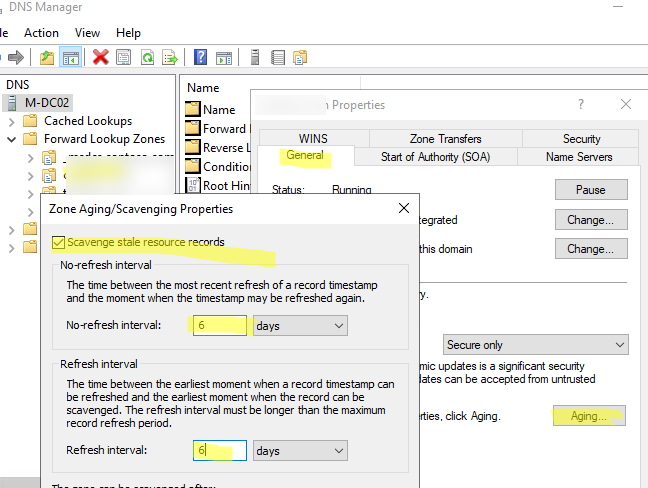Click the up one level folder icon
Screen dimensions: 648x488
47,57
